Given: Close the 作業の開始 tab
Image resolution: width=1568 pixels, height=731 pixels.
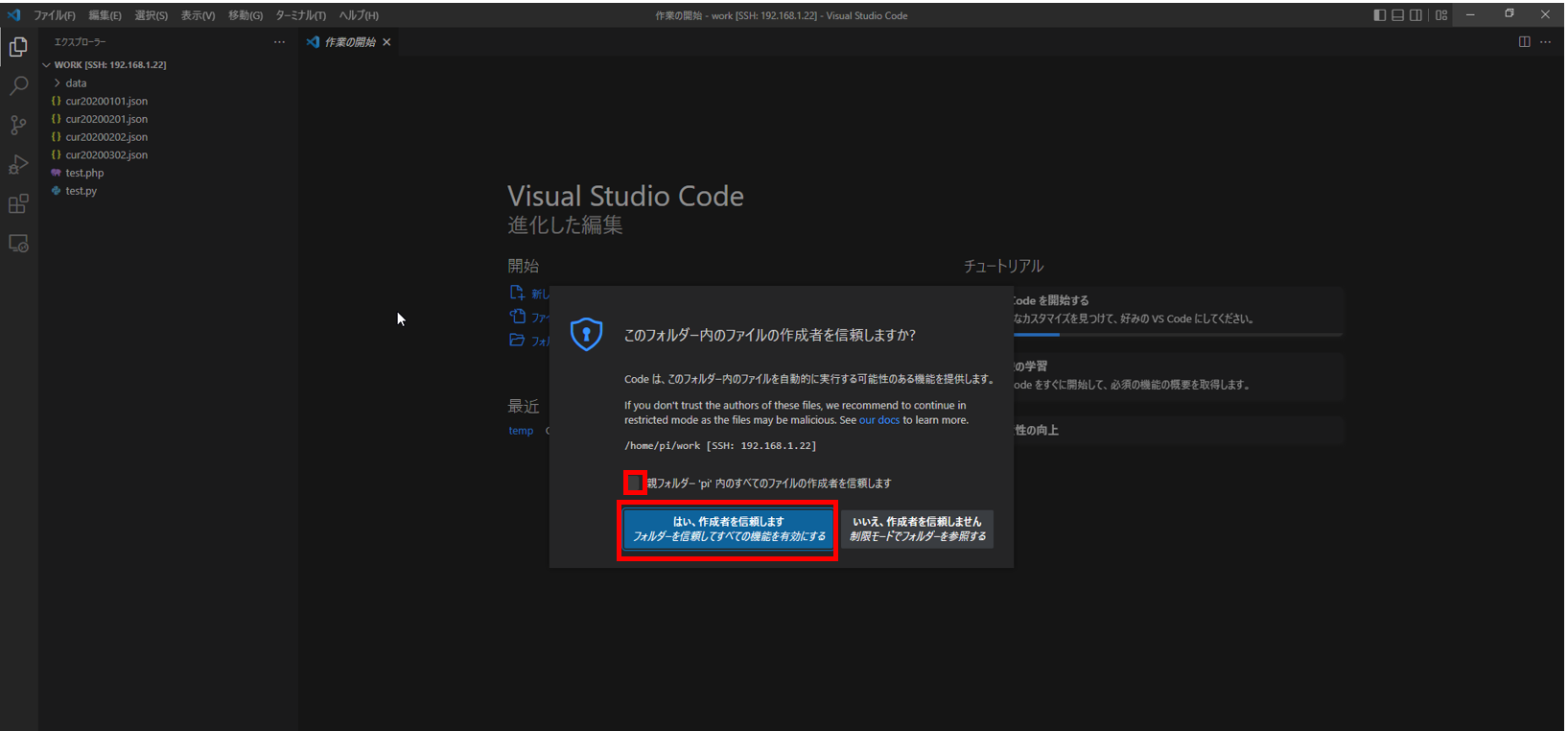Looking at the screenshot, I should [386, 42].
